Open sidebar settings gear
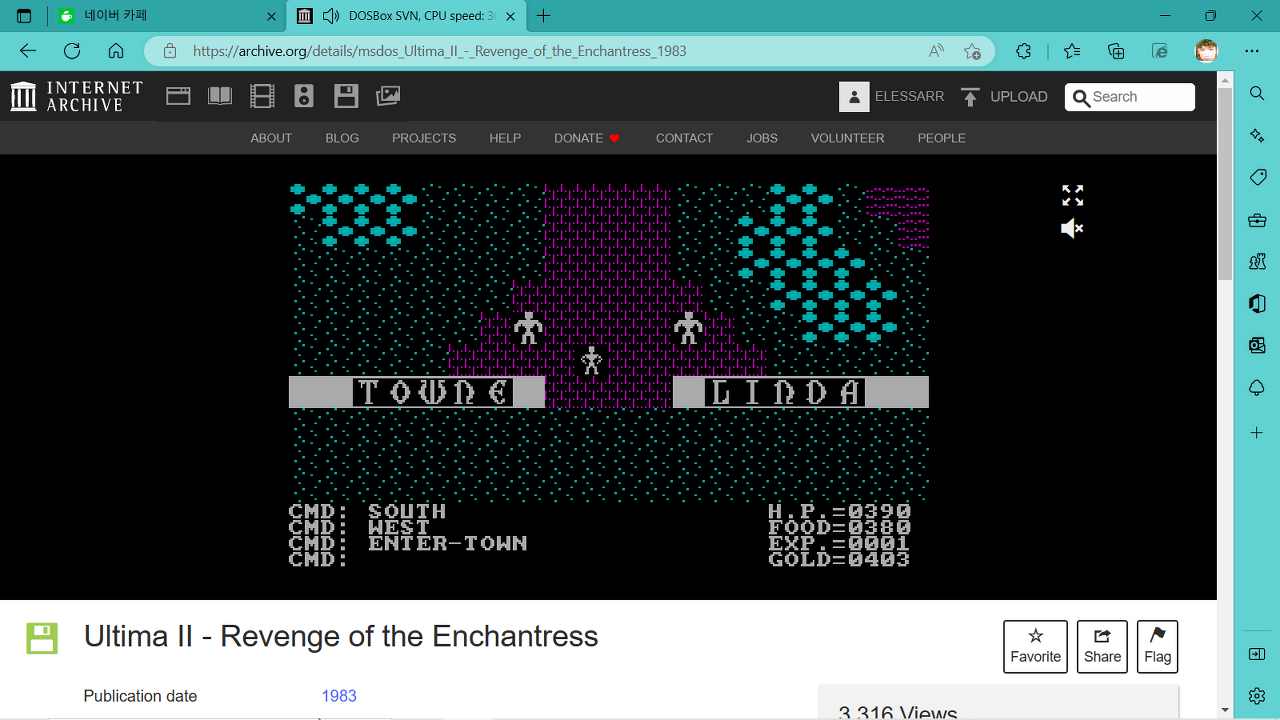1280x720 pixels. (x=1257, y=695)
